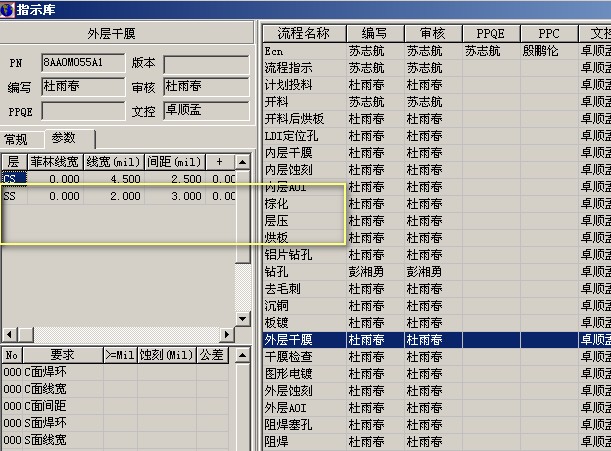Click the 编写 column header in process table

[x=375, y=34]
